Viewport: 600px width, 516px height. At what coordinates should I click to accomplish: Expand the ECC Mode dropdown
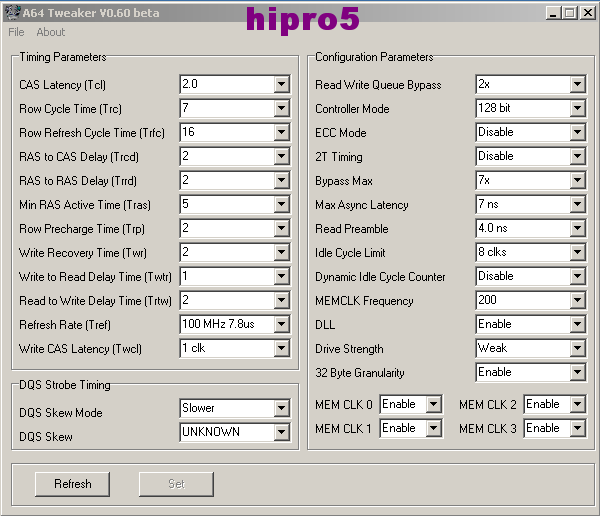(577, 132)
